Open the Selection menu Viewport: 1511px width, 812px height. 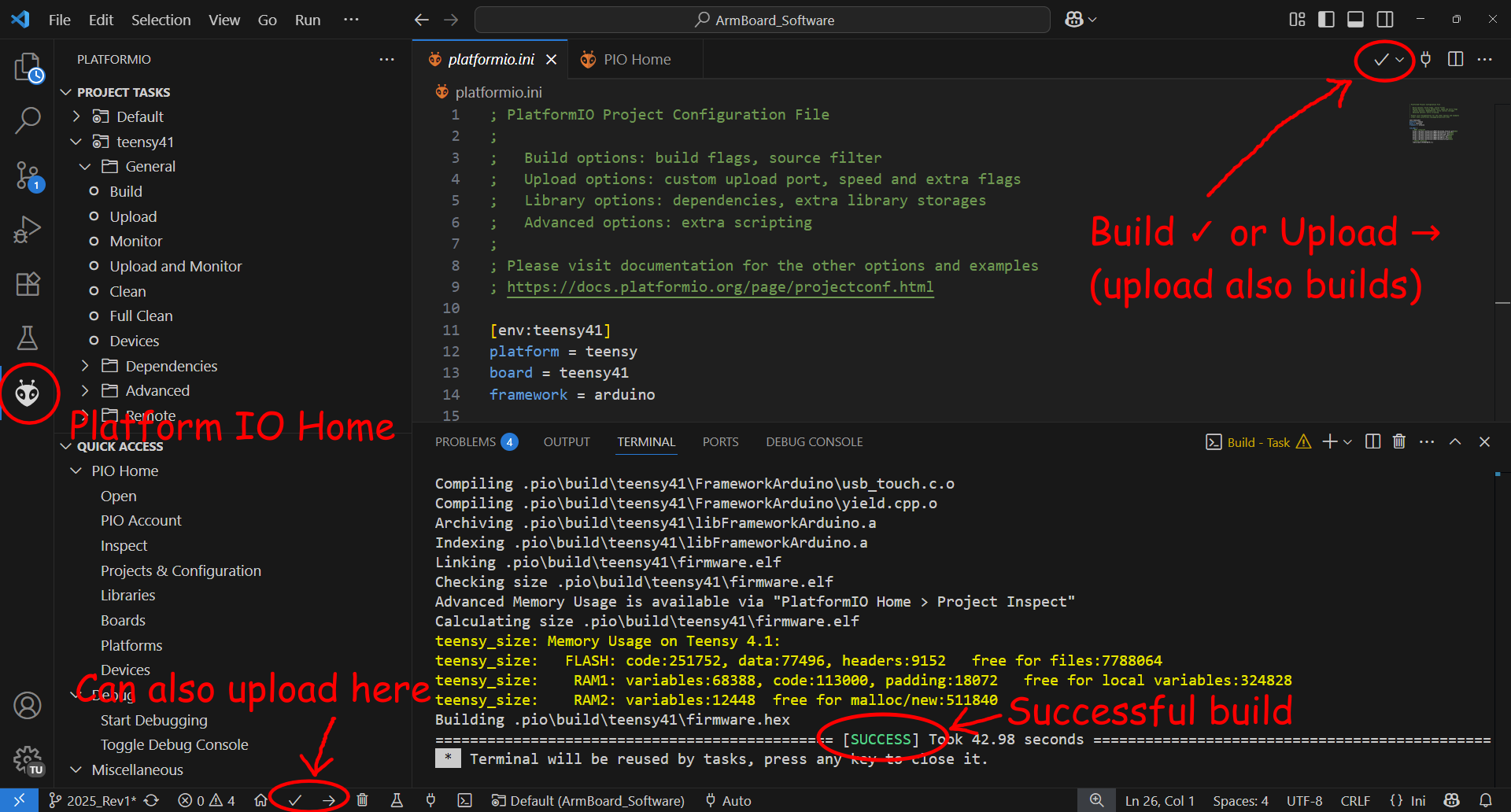click(x=161, y=20)
